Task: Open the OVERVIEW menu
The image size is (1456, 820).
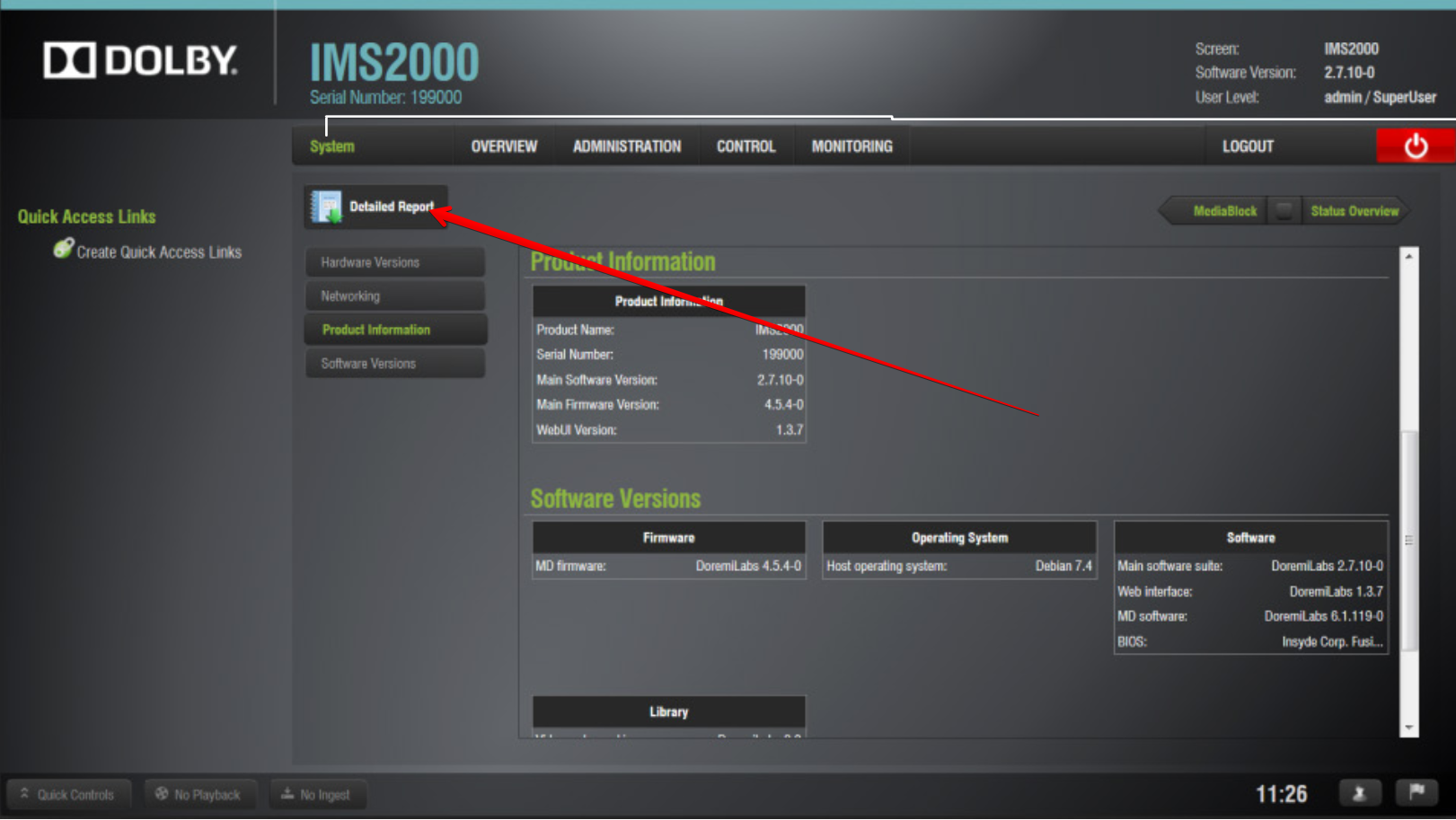Action: [504, 146]
